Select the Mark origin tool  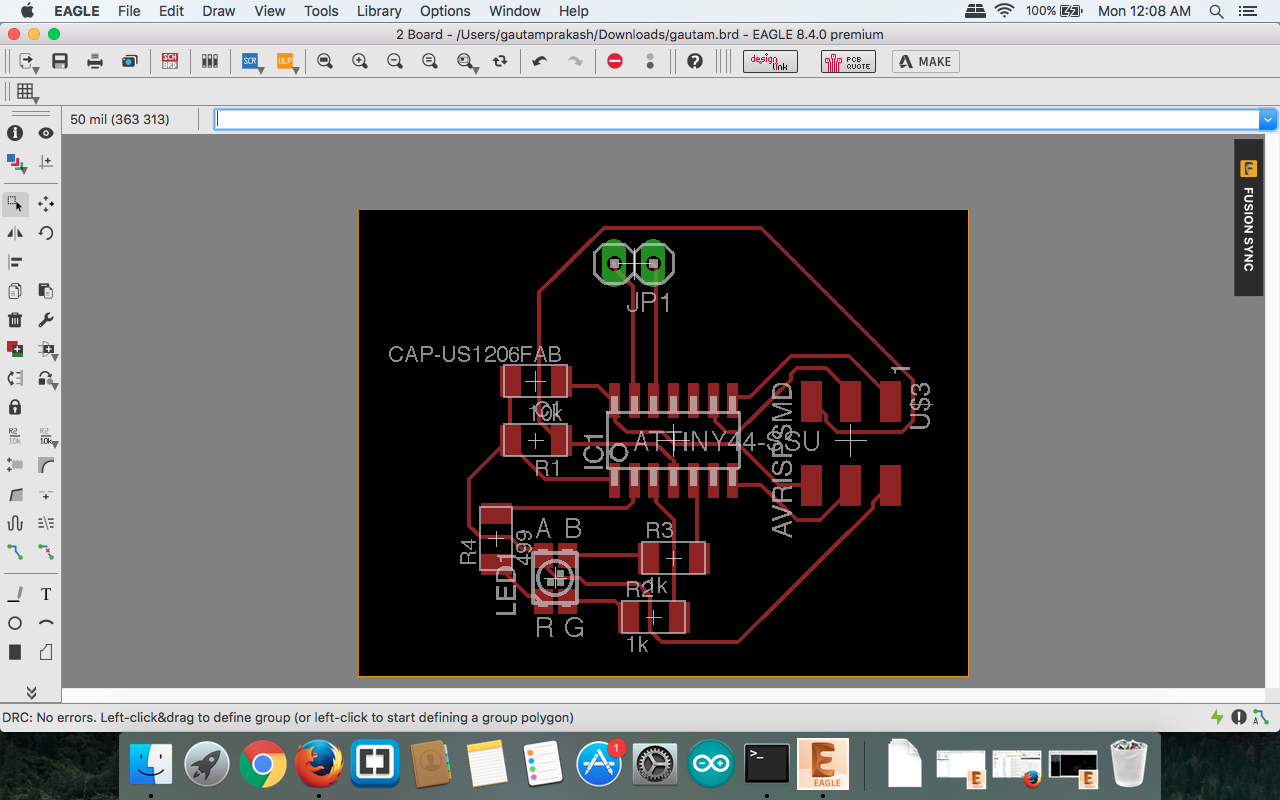click(46, 162)
